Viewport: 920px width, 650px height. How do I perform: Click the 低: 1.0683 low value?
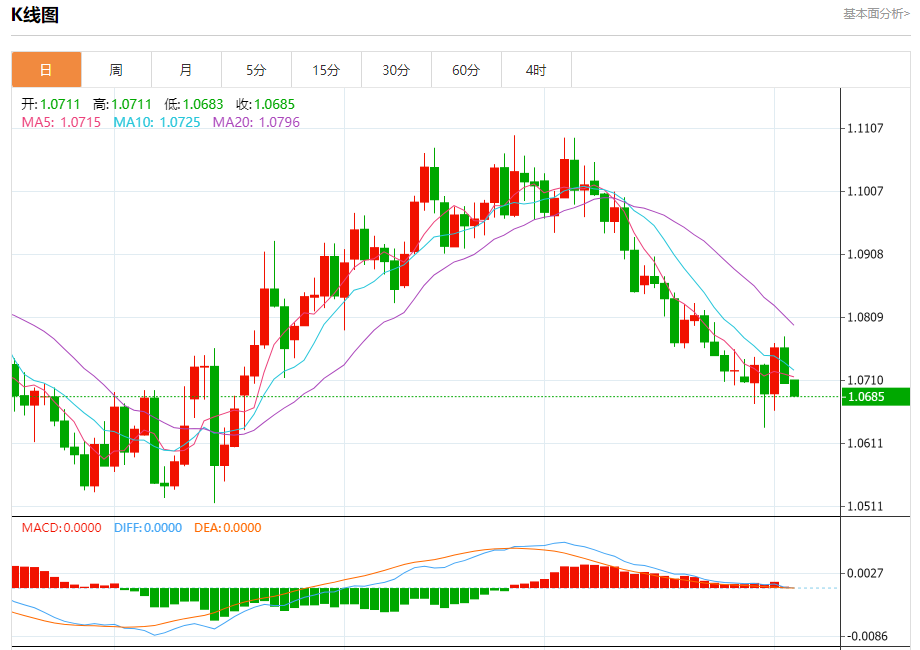coord(194,104)
